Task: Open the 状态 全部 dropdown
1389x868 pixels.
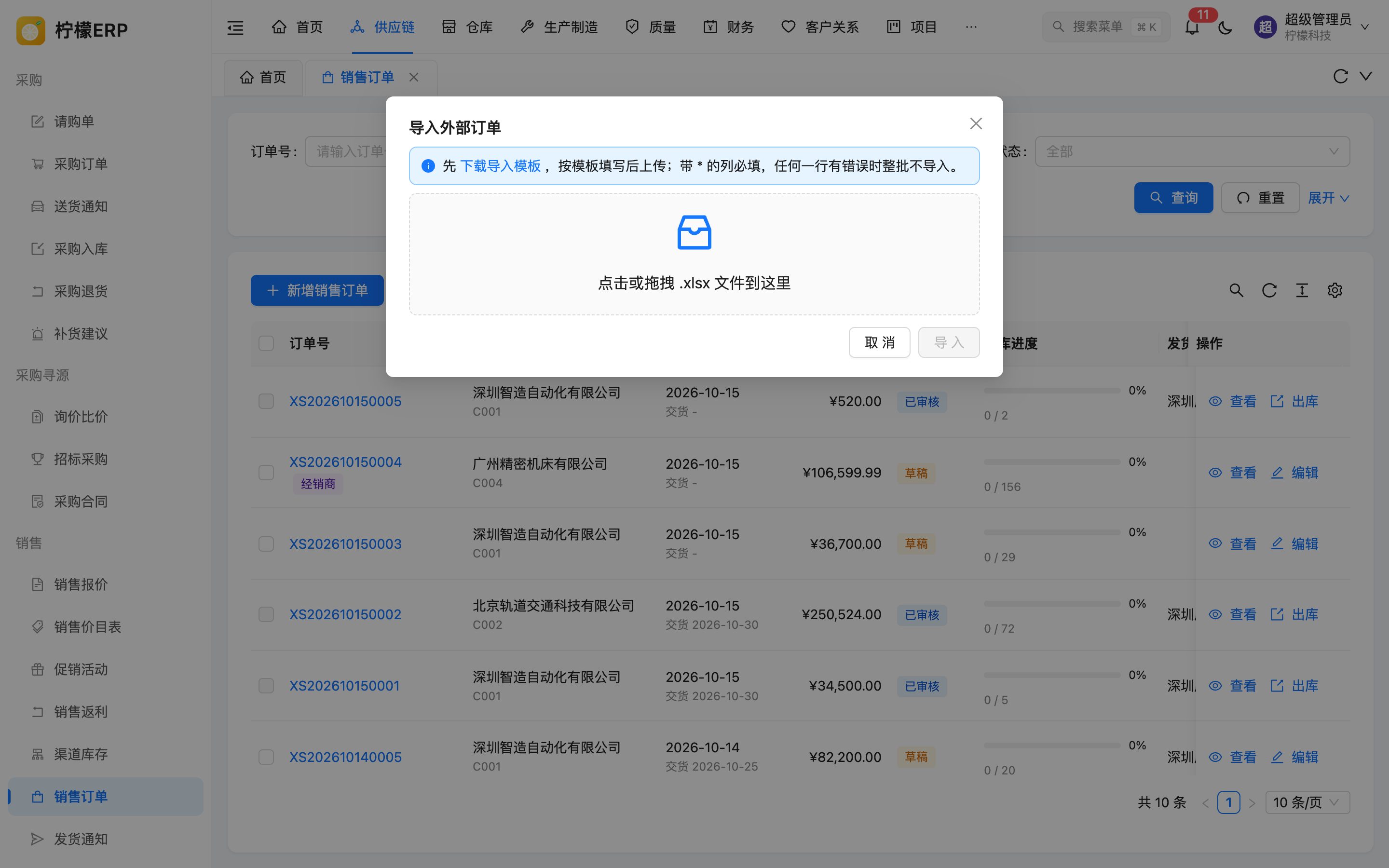Action: (x=1192, y=151)
